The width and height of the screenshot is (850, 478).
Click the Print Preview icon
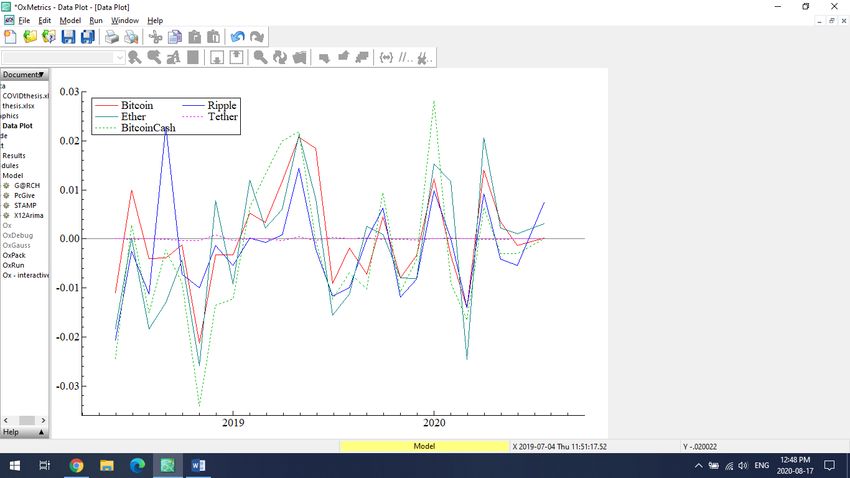pyautogui.click(x=131, y=37)
